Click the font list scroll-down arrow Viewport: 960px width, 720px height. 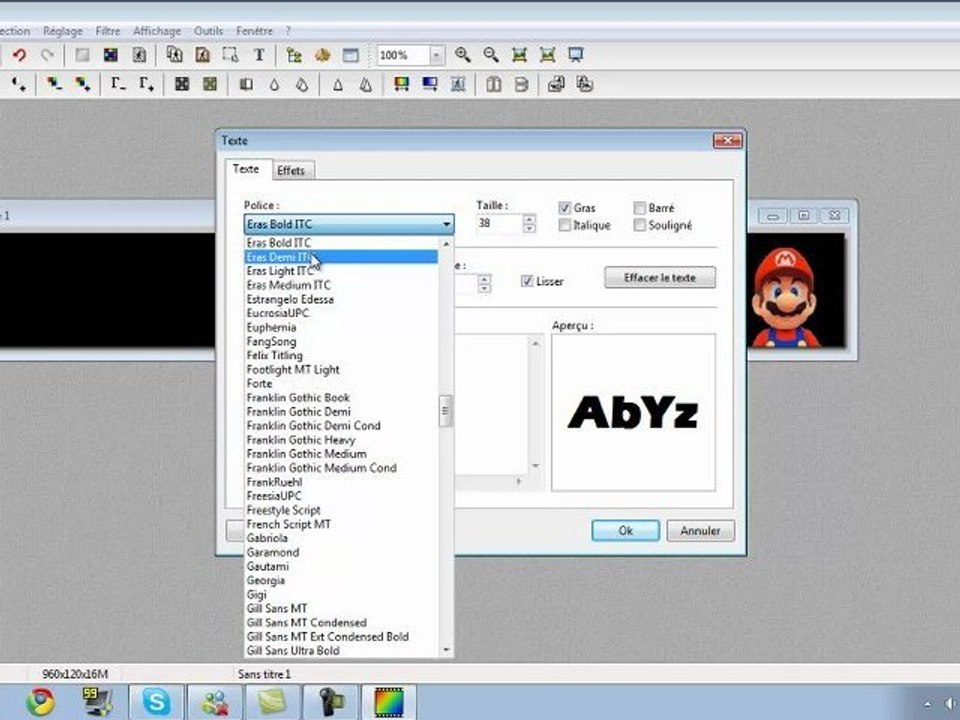click(x=446, y=650)
